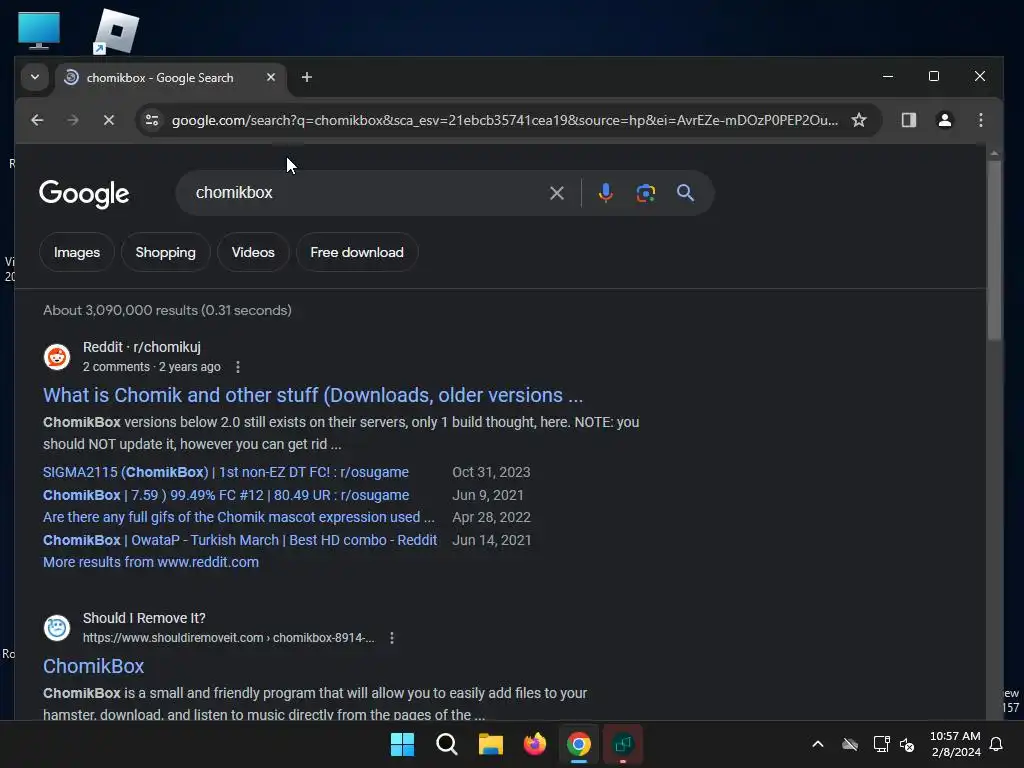1024x768 pixels.
Task: View site information icon in address bar
Action: 152,120
